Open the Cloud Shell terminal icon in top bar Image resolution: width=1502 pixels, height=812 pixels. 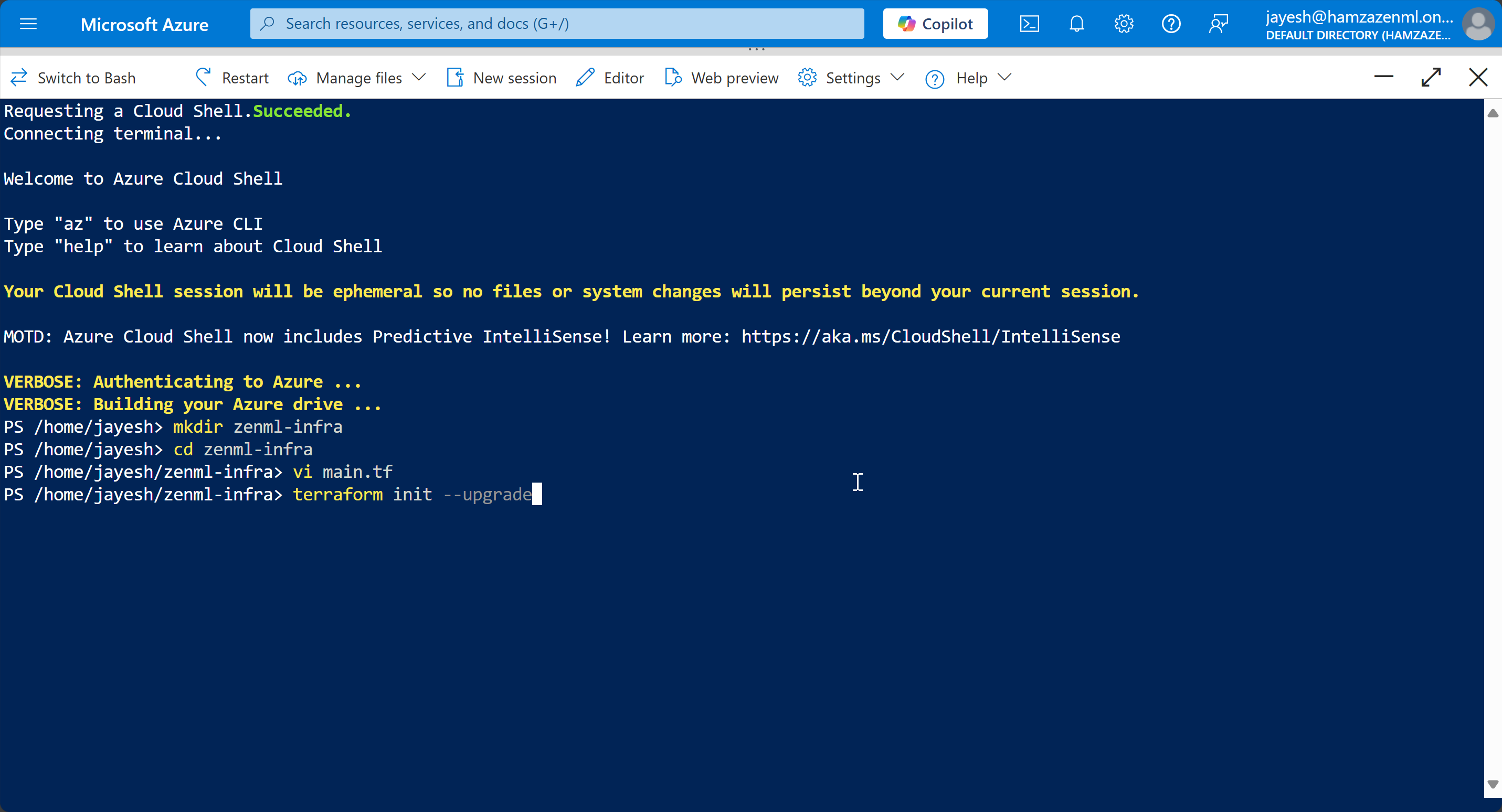point(1030,23)
